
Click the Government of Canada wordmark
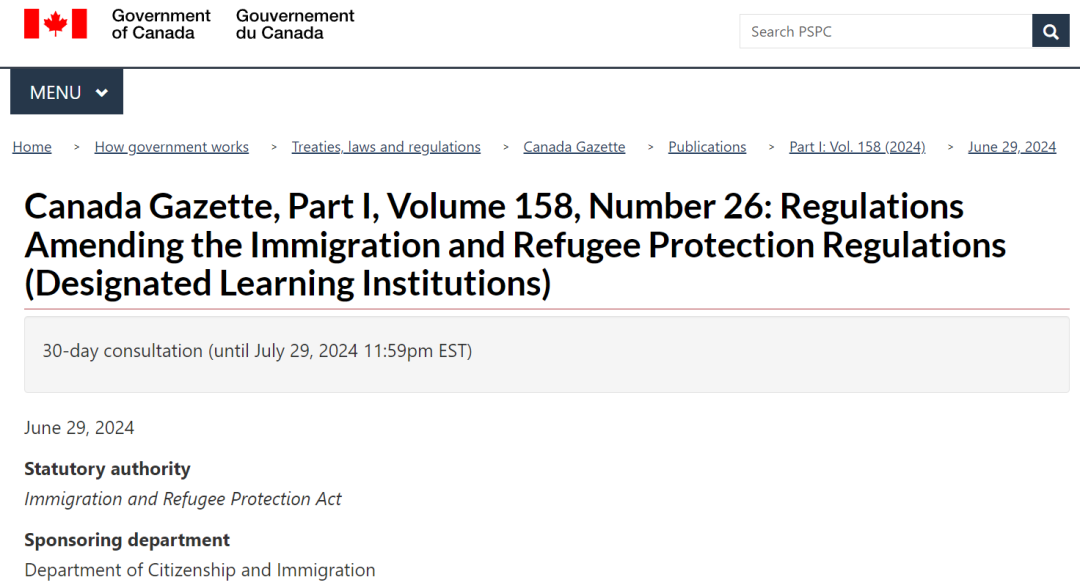pos(161,24)
